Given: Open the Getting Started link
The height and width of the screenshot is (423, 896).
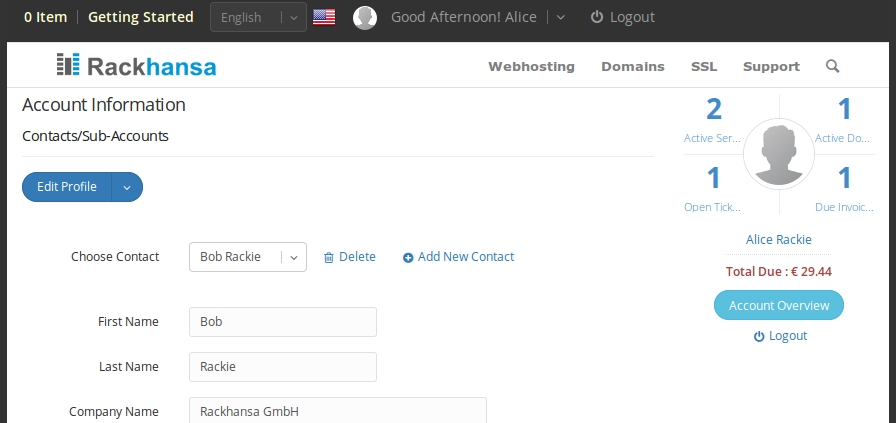Looking at the screenshot, I should click(141, 17).
